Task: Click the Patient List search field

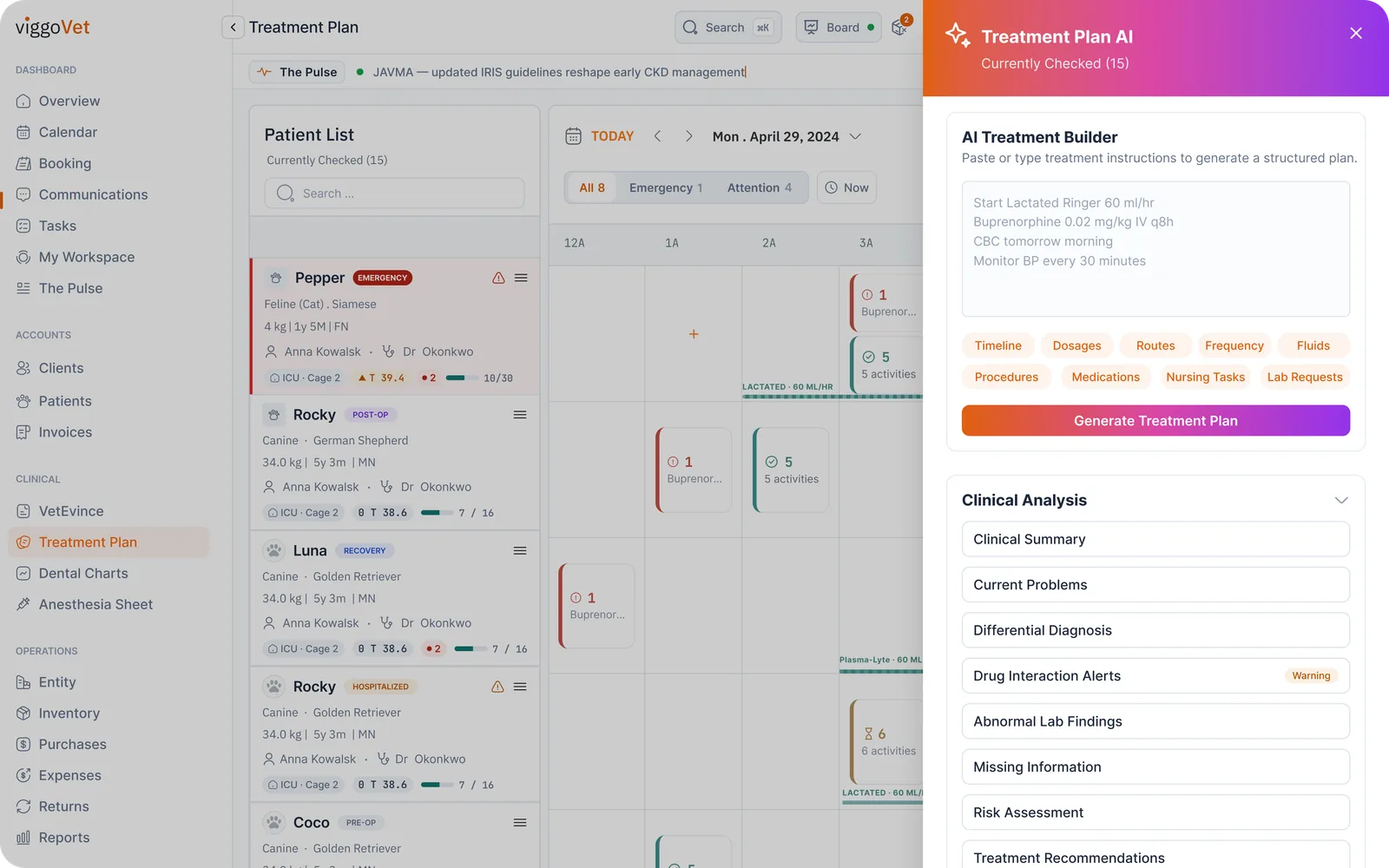Action: click(394, 194)
